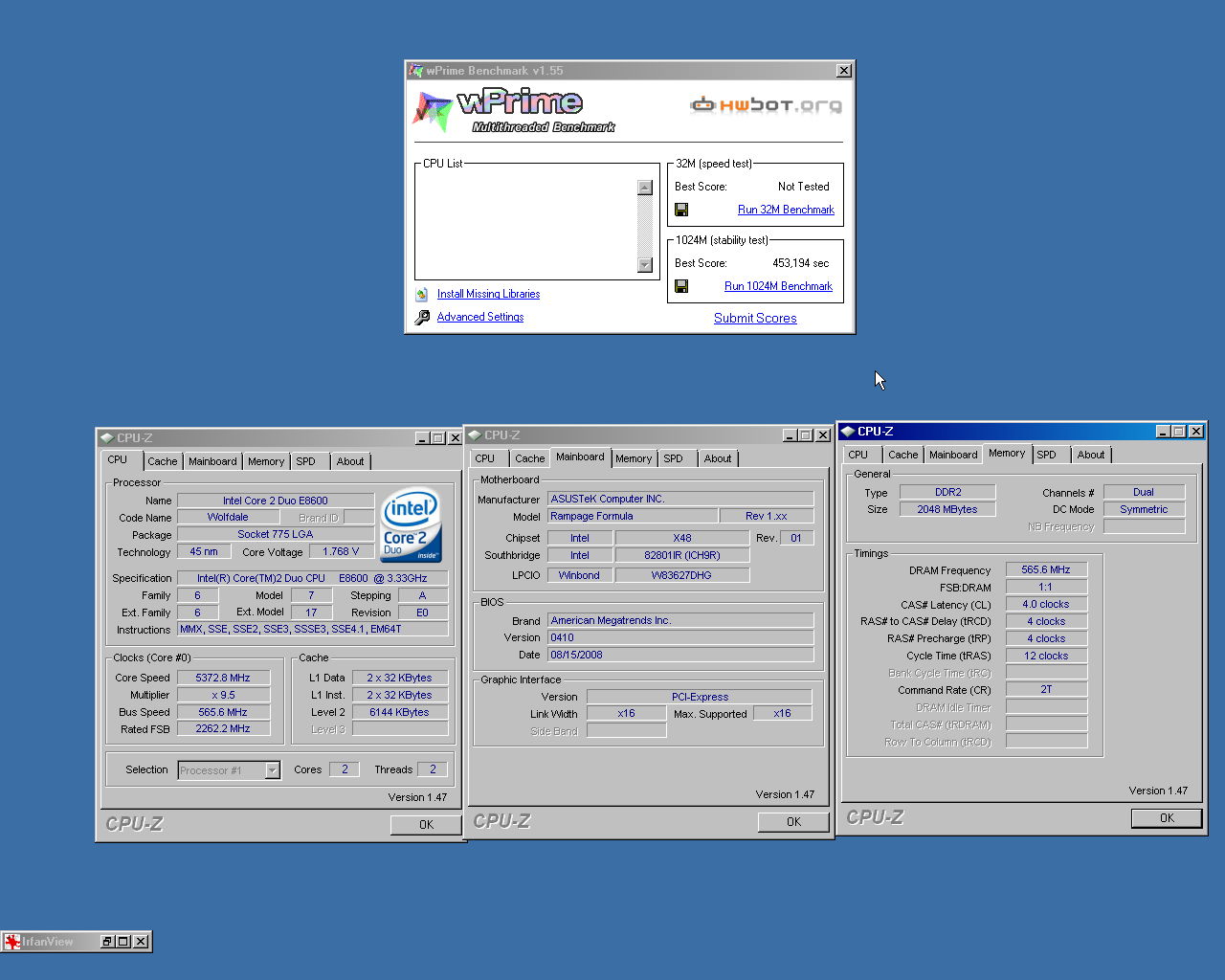This screenshot has width=1225, height=980.
Task: Click the wPrime title bar app icon
Action: pyautogui.click(x=416, y=71)
